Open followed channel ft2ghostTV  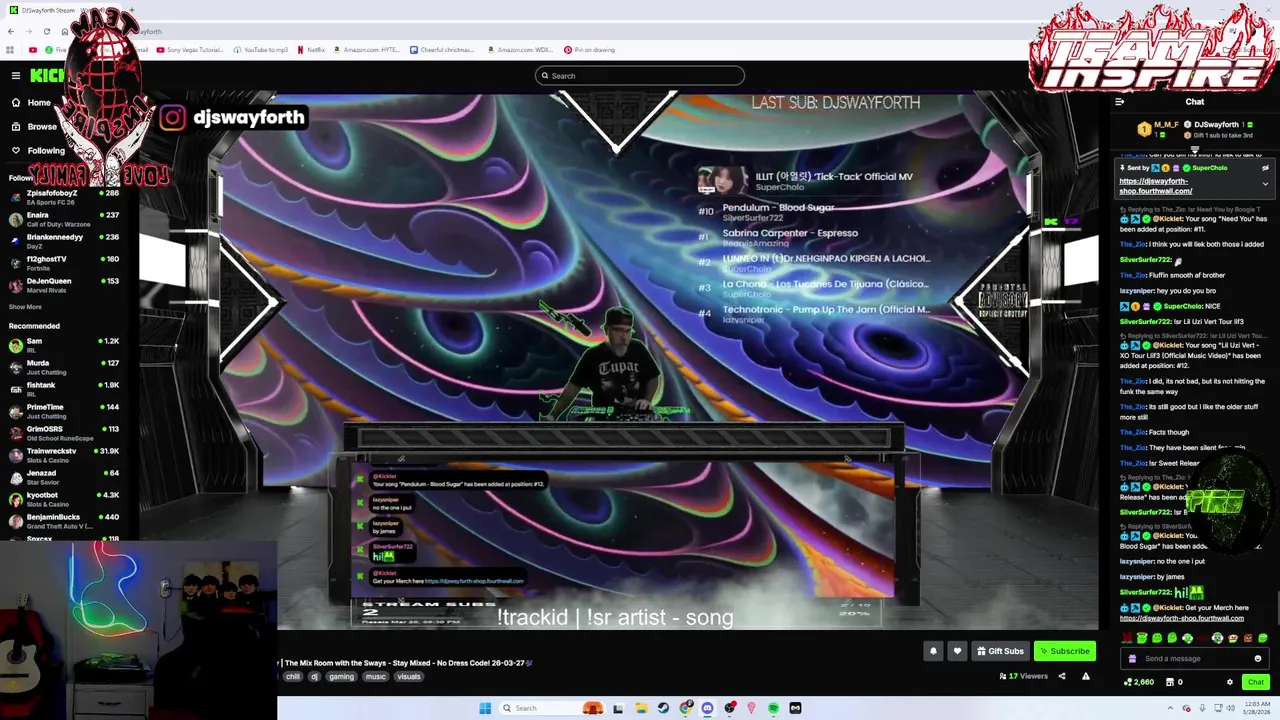[x=64, y=262]
